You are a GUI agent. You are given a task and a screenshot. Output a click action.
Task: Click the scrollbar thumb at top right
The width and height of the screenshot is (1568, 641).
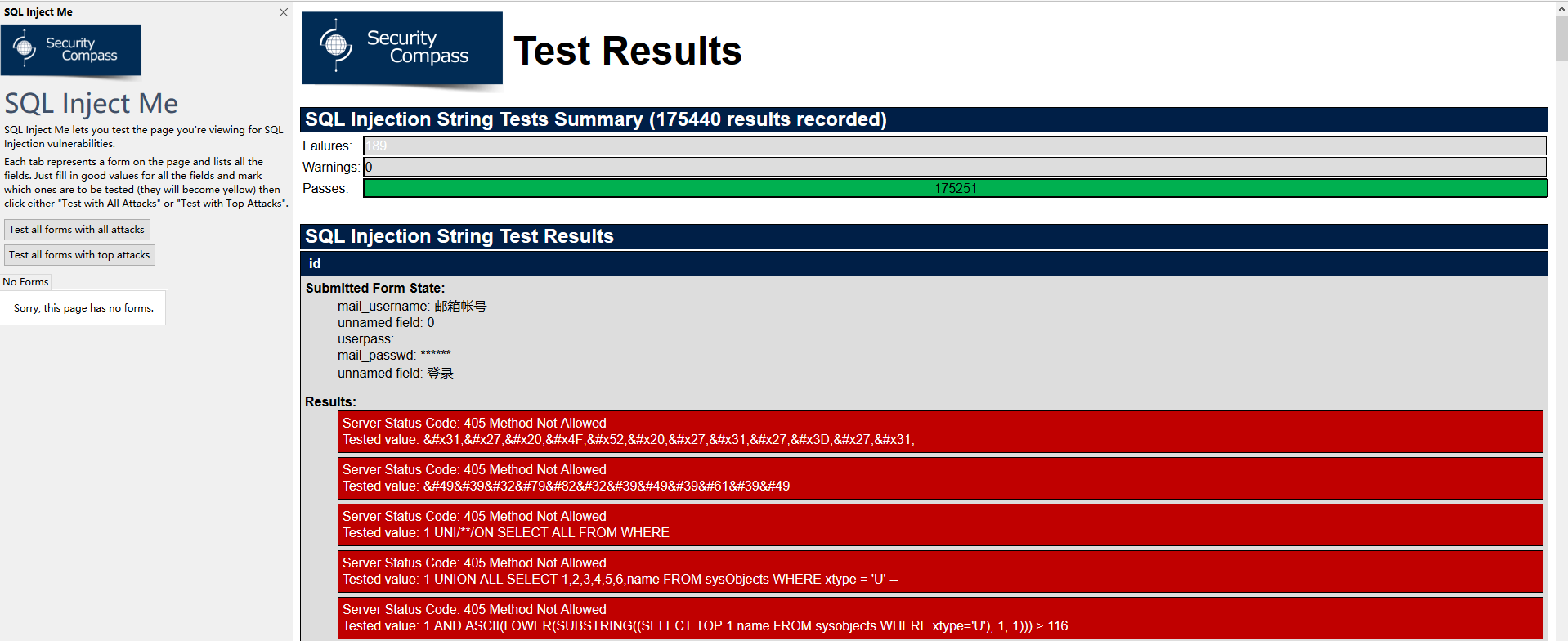pos(1561,37)
